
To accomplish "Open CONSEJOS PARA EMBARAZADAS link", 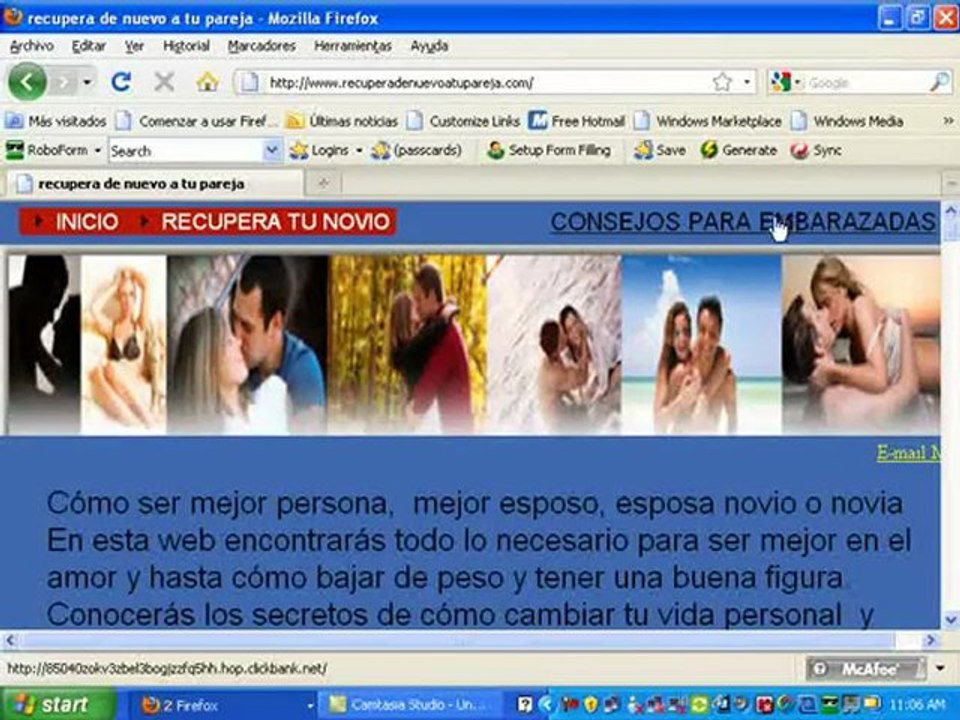I will click(x=743, y=222).
